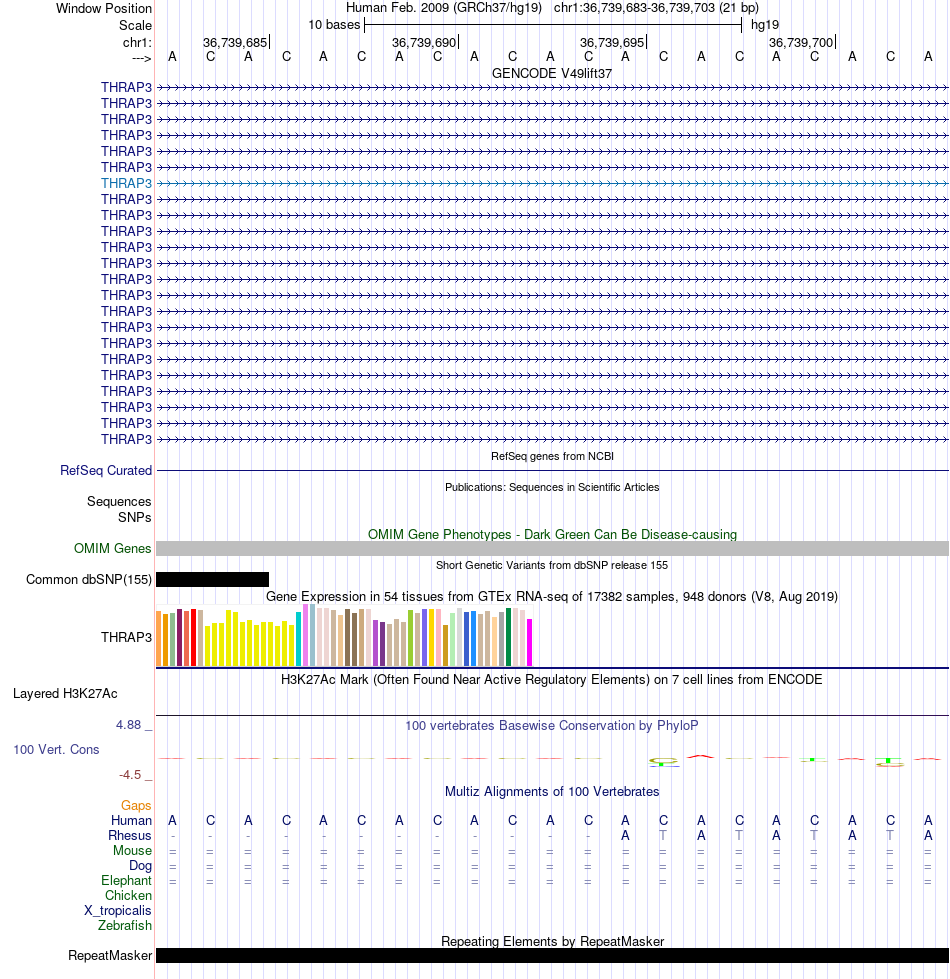Open the OMIM Gene Phenotypes track title
The image size is (950, 979).
(552, 534)
